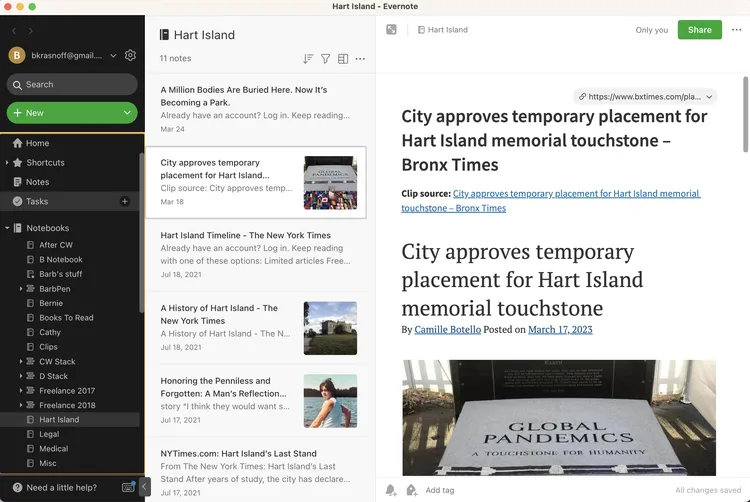The image size is (750, 502).
Task: Open dropdown arrow on New button
Action: click(x=127, y=113)
